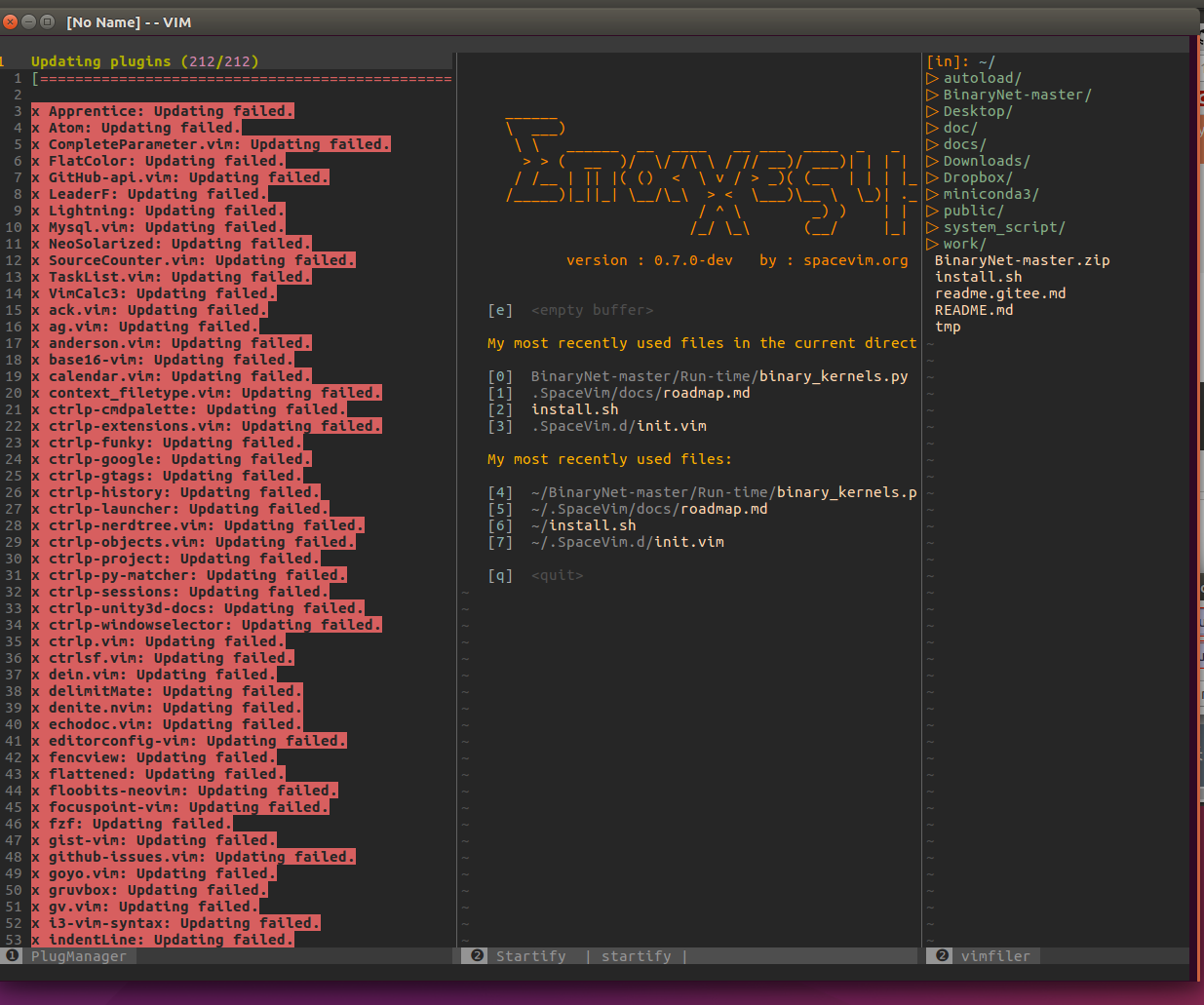Click the spacevim.org text
This screenshot has height=1005, width=1204.
click(856, 260)
